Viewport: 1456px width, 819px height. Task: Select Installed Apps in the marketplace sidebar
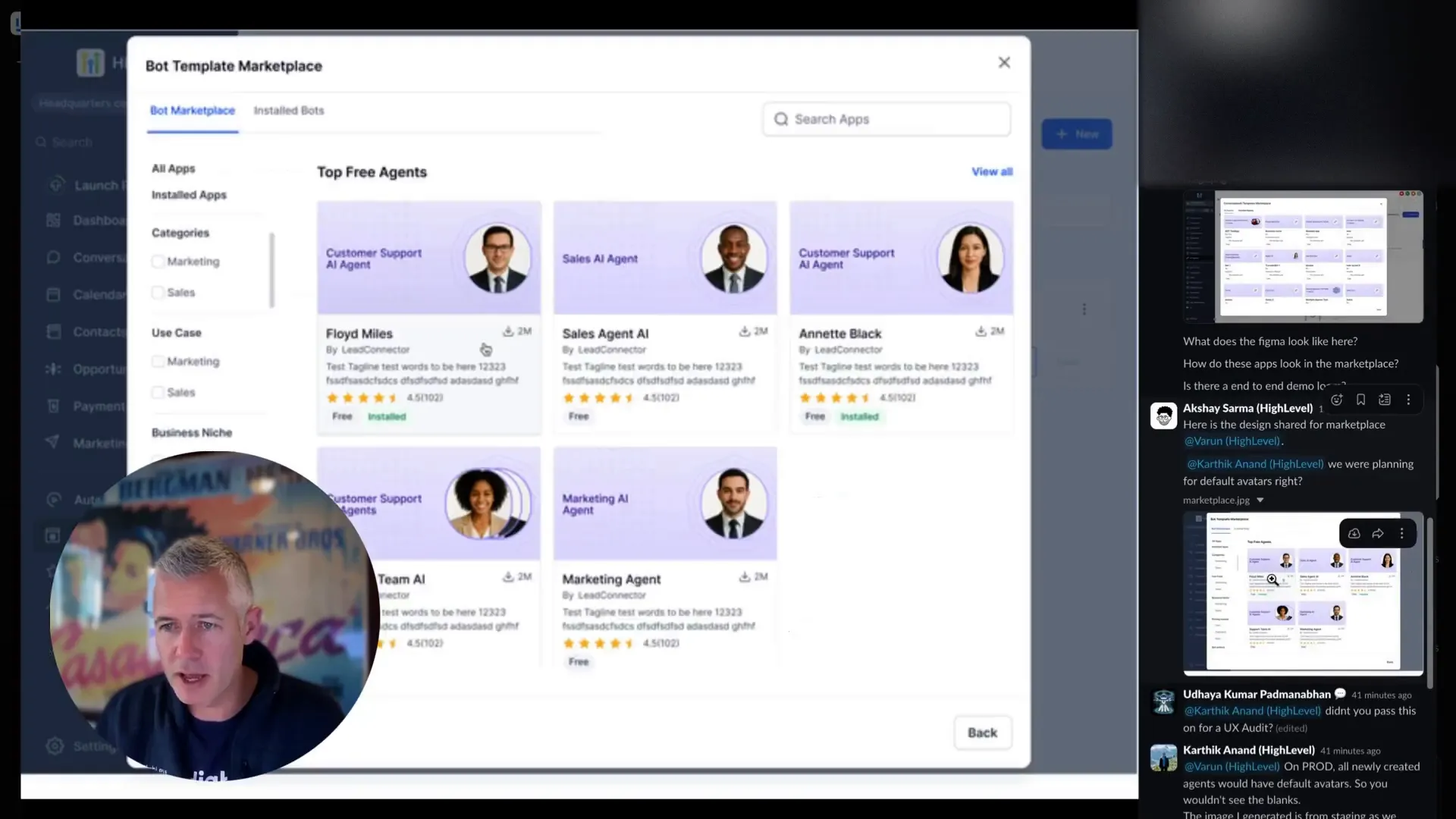point(189,195)
